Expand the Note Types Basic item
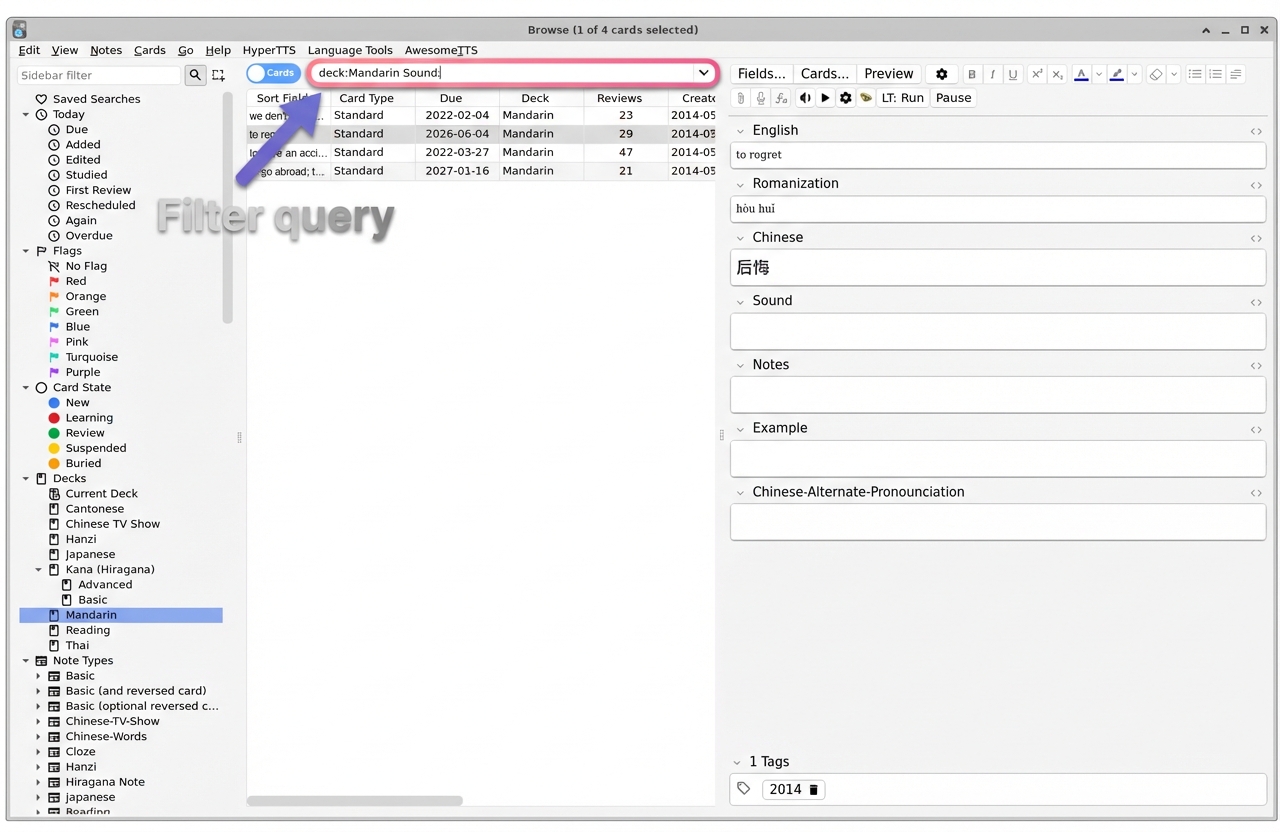 tap(38, 675)
